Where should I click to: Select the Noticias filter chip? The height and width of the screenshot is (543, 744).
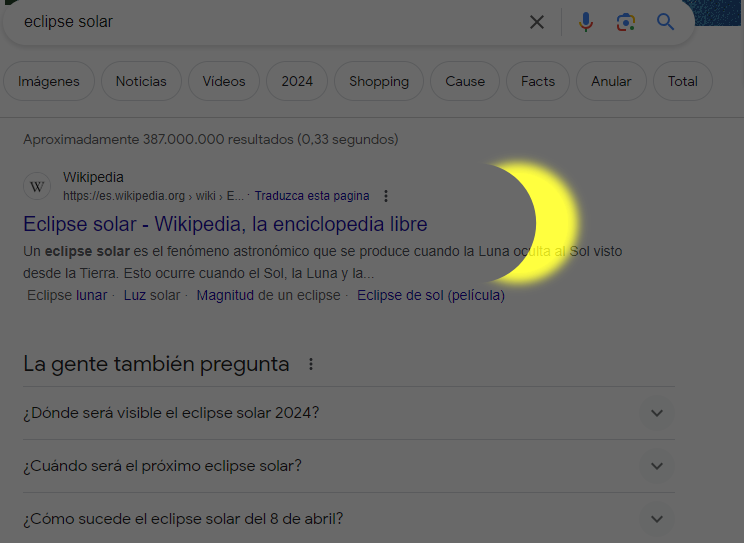(x=141, y=81)
